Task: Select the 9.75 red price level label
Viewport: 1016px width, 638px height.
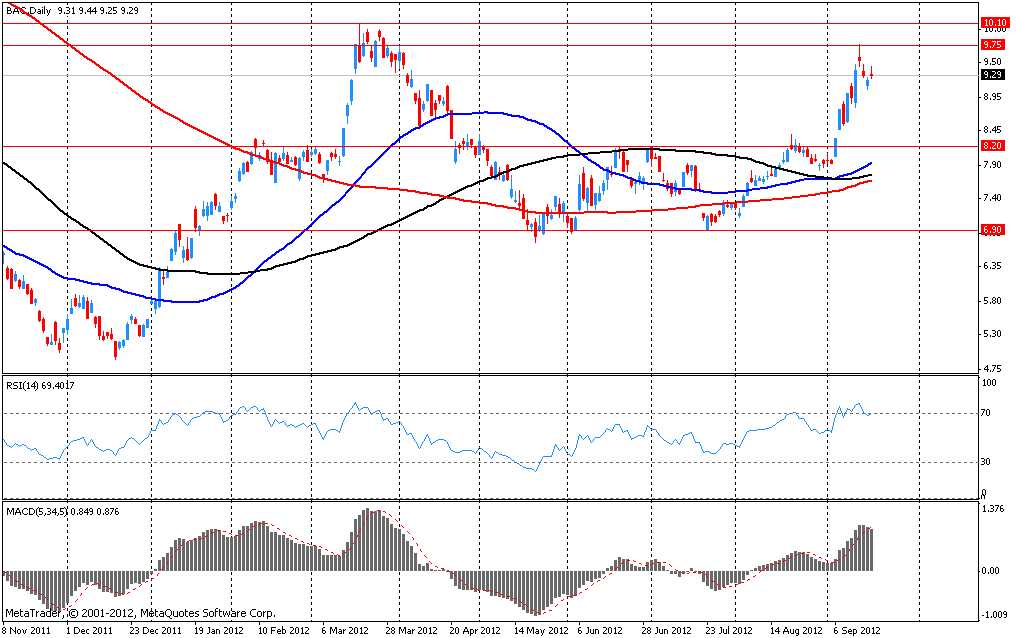Action: pos(993,45)
